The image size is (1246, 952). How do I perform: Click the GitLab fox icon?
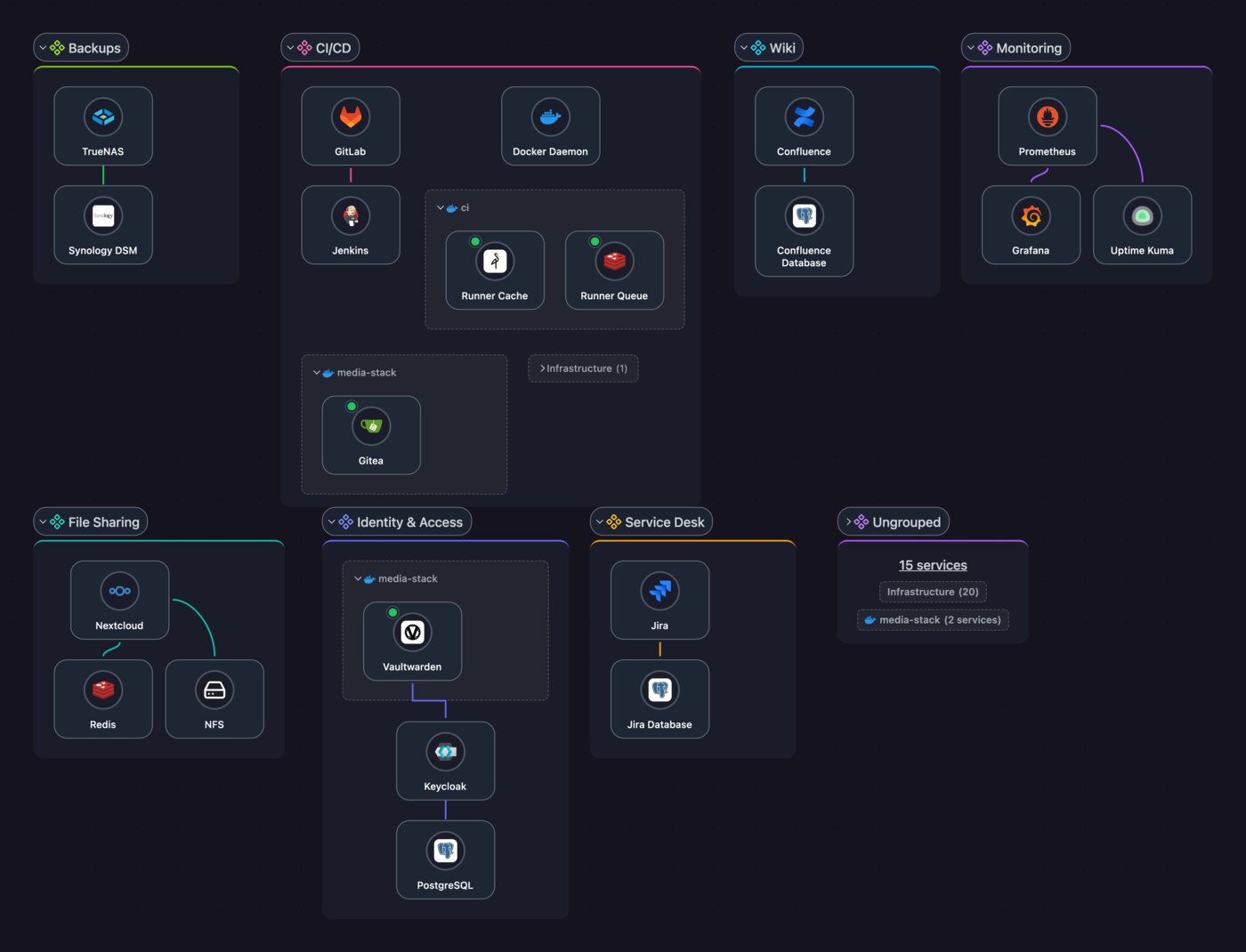pos(351,117)
